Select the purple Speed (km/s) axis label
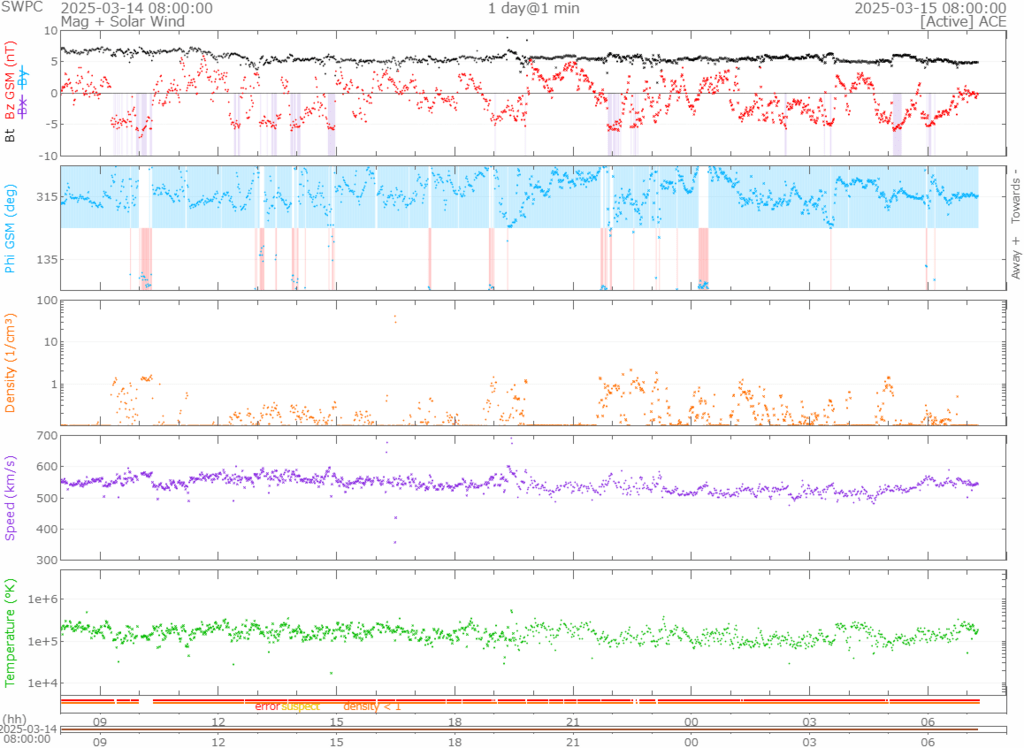The height and width of the screenshot is (748, 1024). tap(11, 497)
